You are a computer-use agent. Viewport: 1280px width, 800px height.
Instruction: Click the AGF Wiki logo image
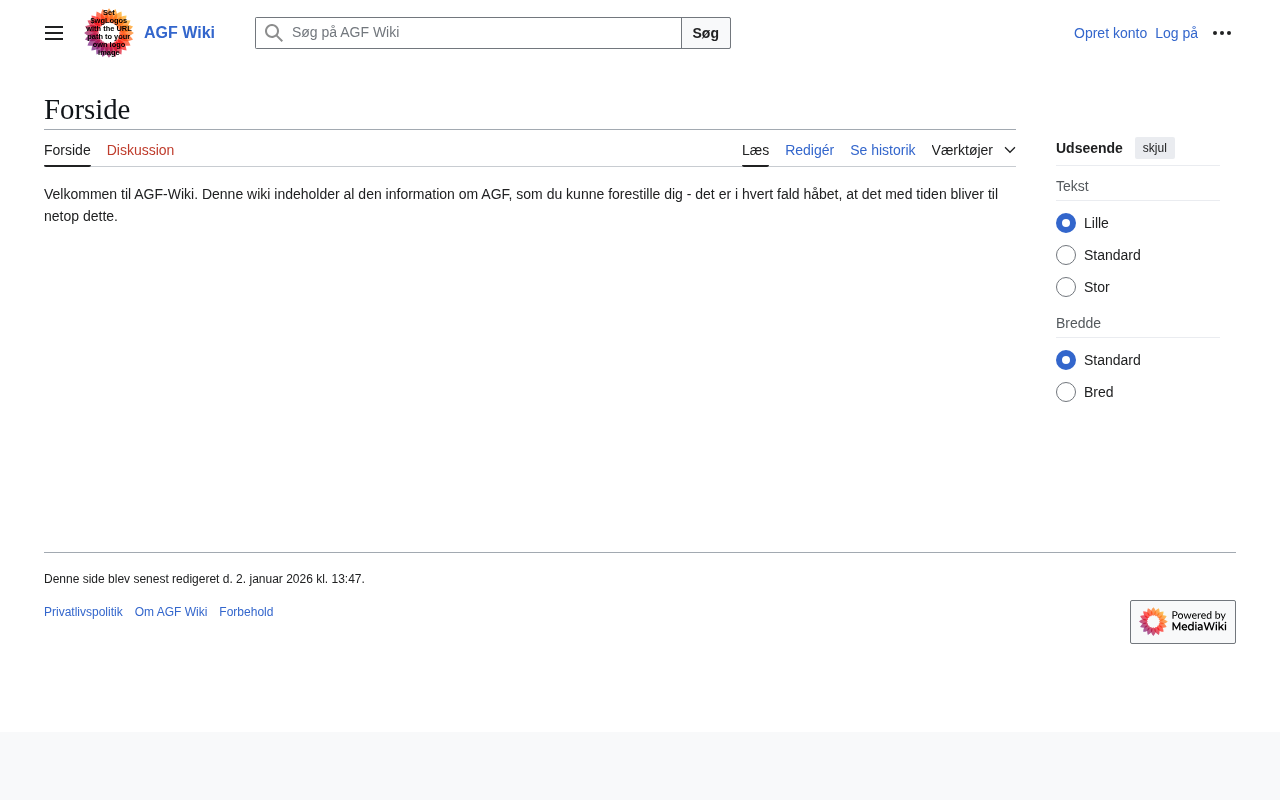point(109,33)
